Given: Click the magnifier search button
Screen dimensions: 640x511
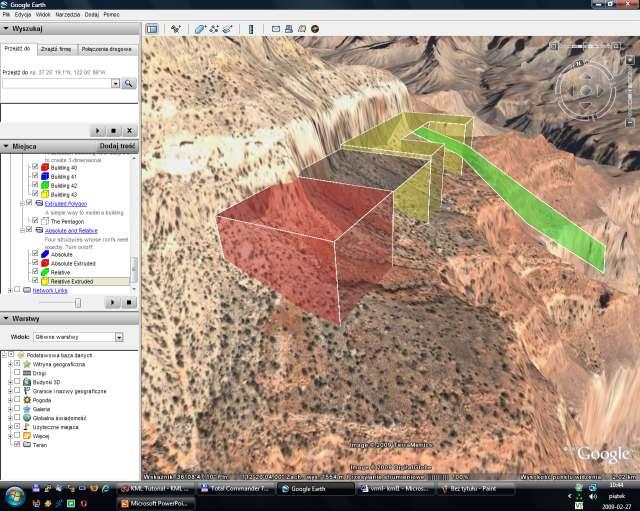Looking at the screenshot, I should pyautogui.click(x=129, y=84).
